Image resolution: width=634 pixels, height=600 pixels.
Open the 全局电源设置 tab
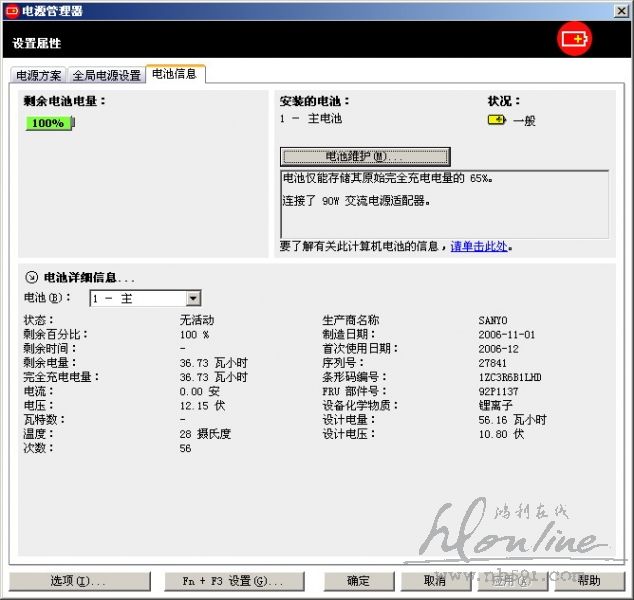(106, 75)
